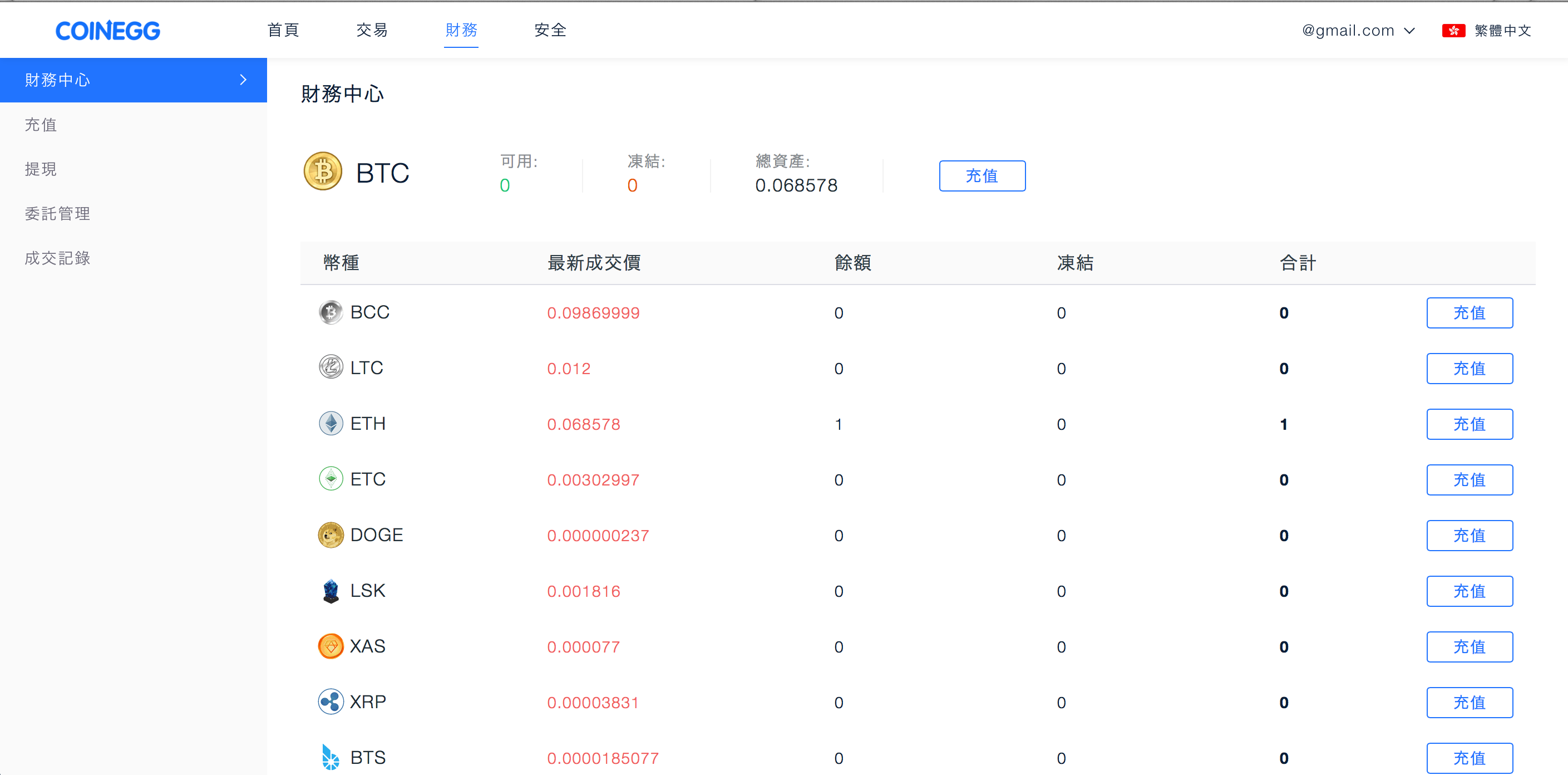Click the ETH coin icon
1568x775 pixels.
click(331, 424)
